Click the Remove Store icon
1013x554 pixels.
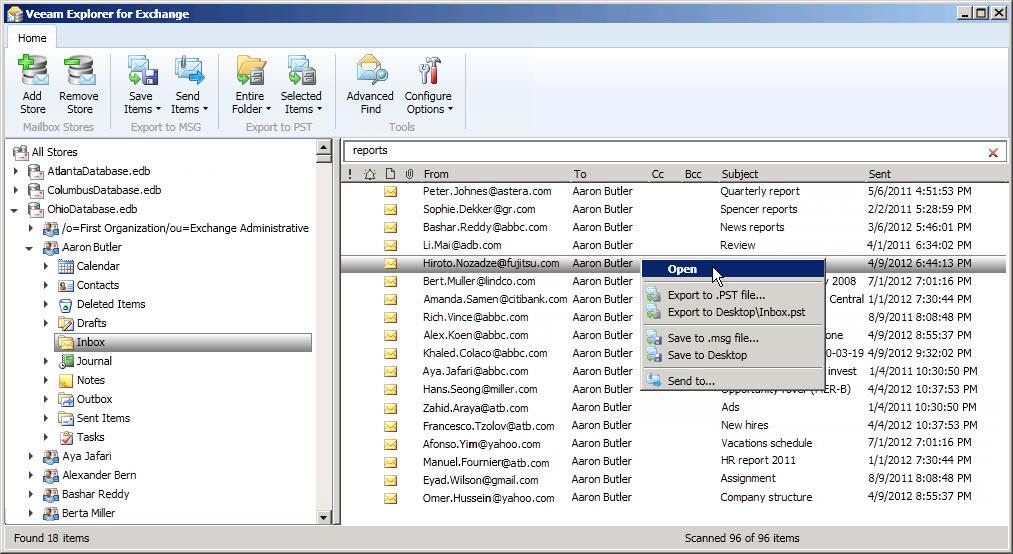(79, 71)
